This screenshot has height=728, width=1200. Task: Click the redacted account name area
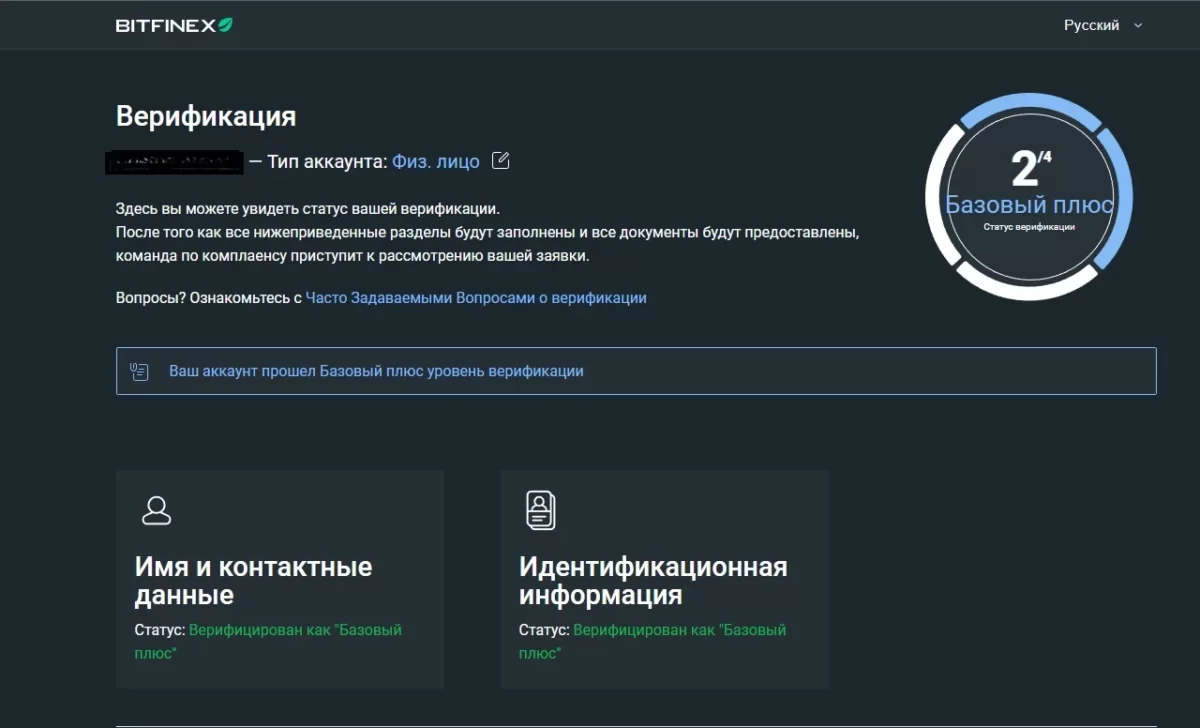click(173, 162)
